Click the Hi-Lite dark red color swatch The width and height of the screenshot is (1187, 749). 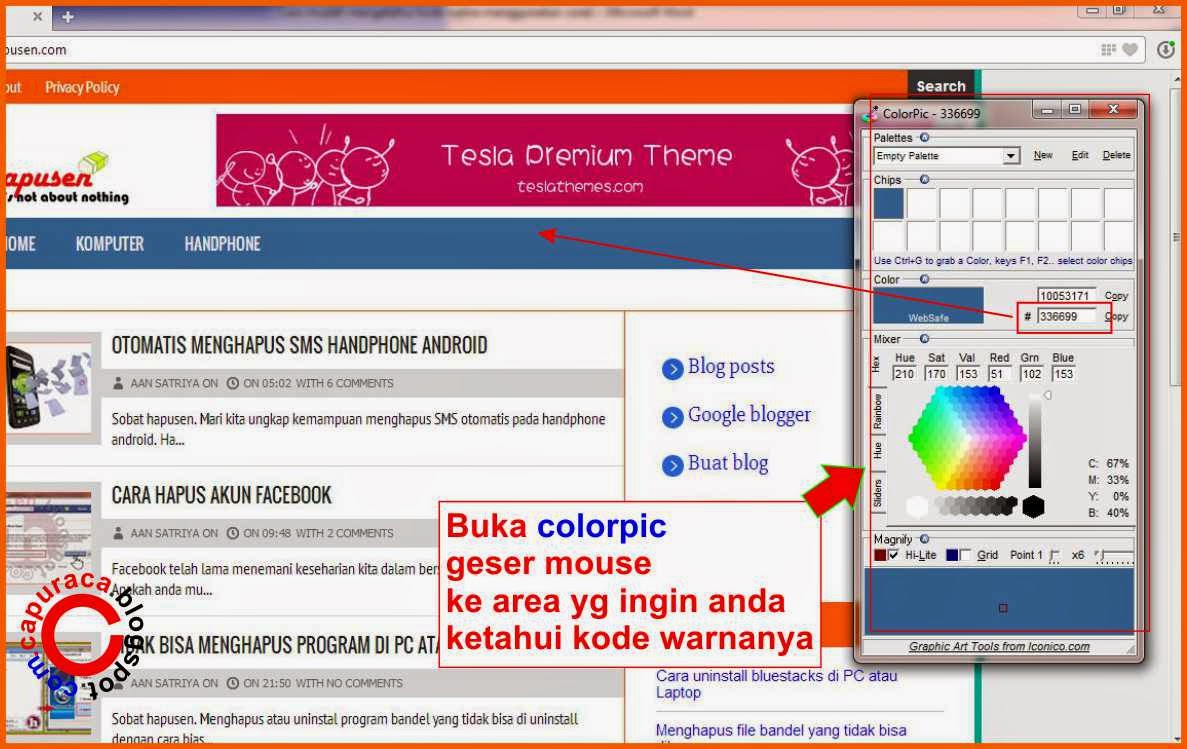(880, 555)
